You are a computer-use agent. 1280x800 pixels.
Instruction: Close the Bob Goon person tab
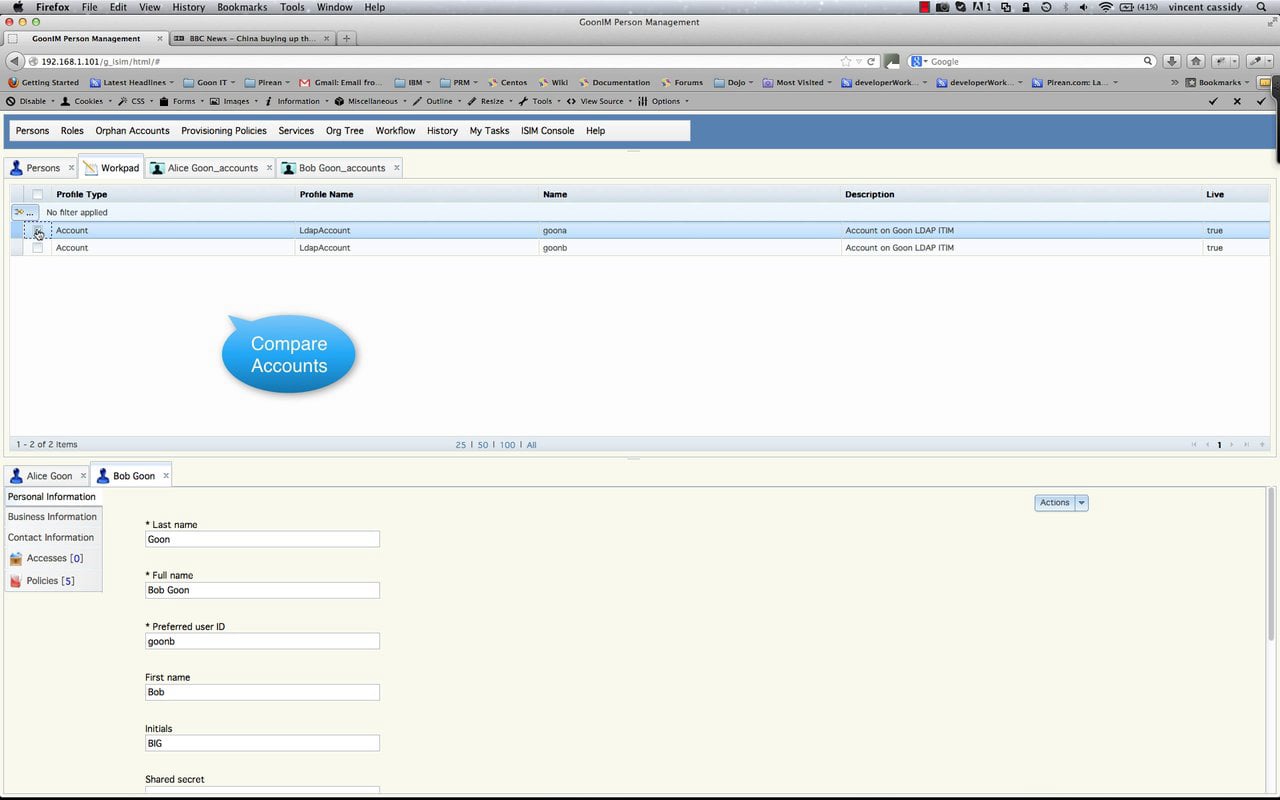[x=166, y=475]
